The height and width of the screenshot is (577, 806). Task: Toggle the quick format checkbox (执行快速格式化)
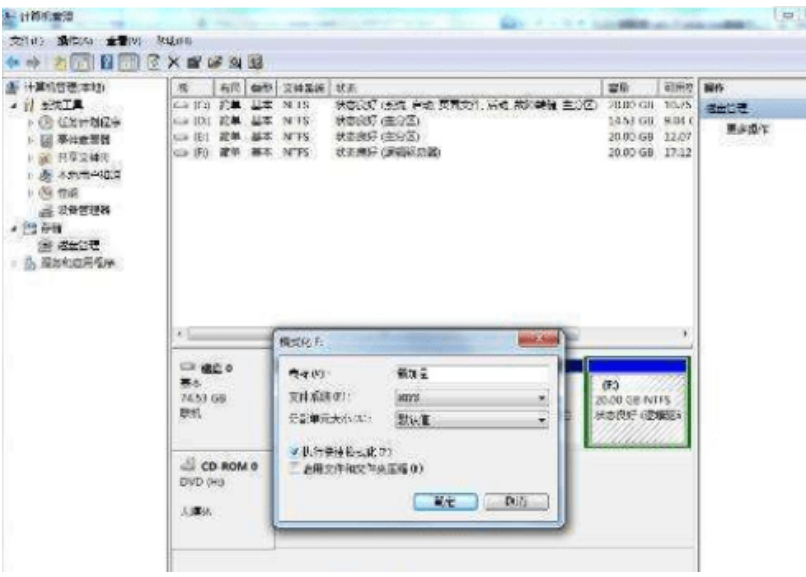[292, 453]
